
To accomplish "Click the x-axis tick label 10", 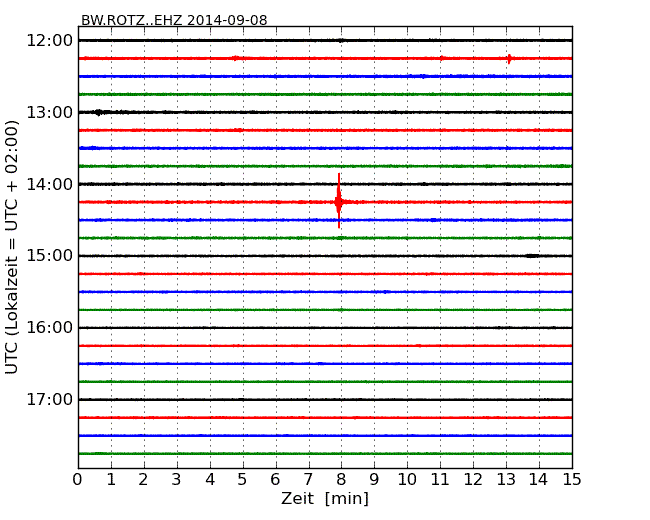I will coord(407,480).
